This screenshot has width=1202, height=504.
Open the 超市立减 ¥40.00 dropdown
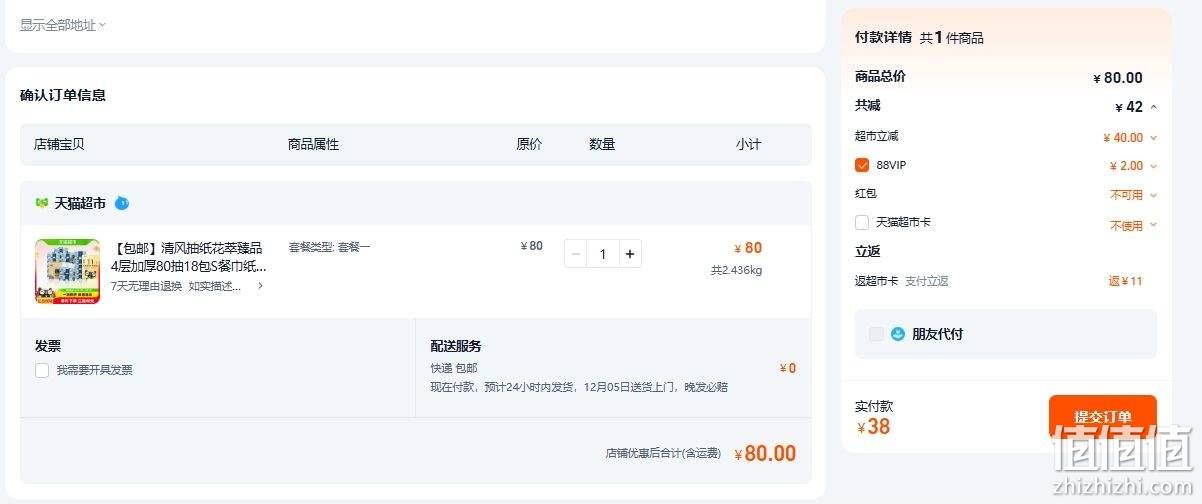tap(1130, 138)
